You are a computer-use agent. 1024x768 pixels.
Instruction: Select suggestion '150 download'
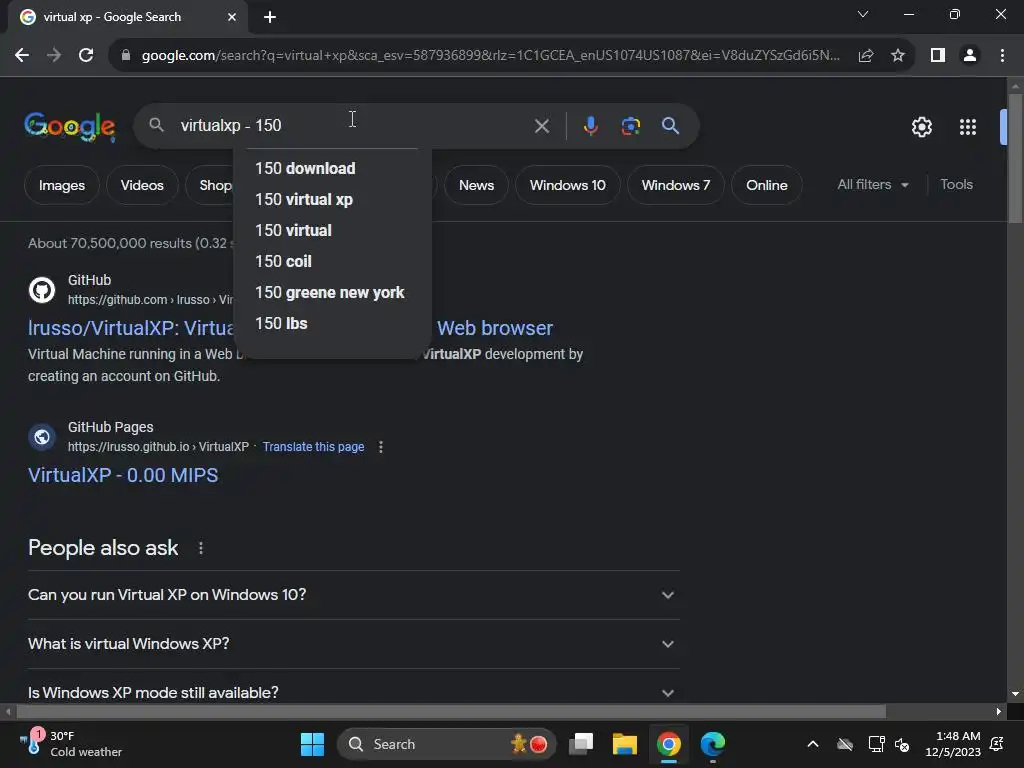coord(332,168)
